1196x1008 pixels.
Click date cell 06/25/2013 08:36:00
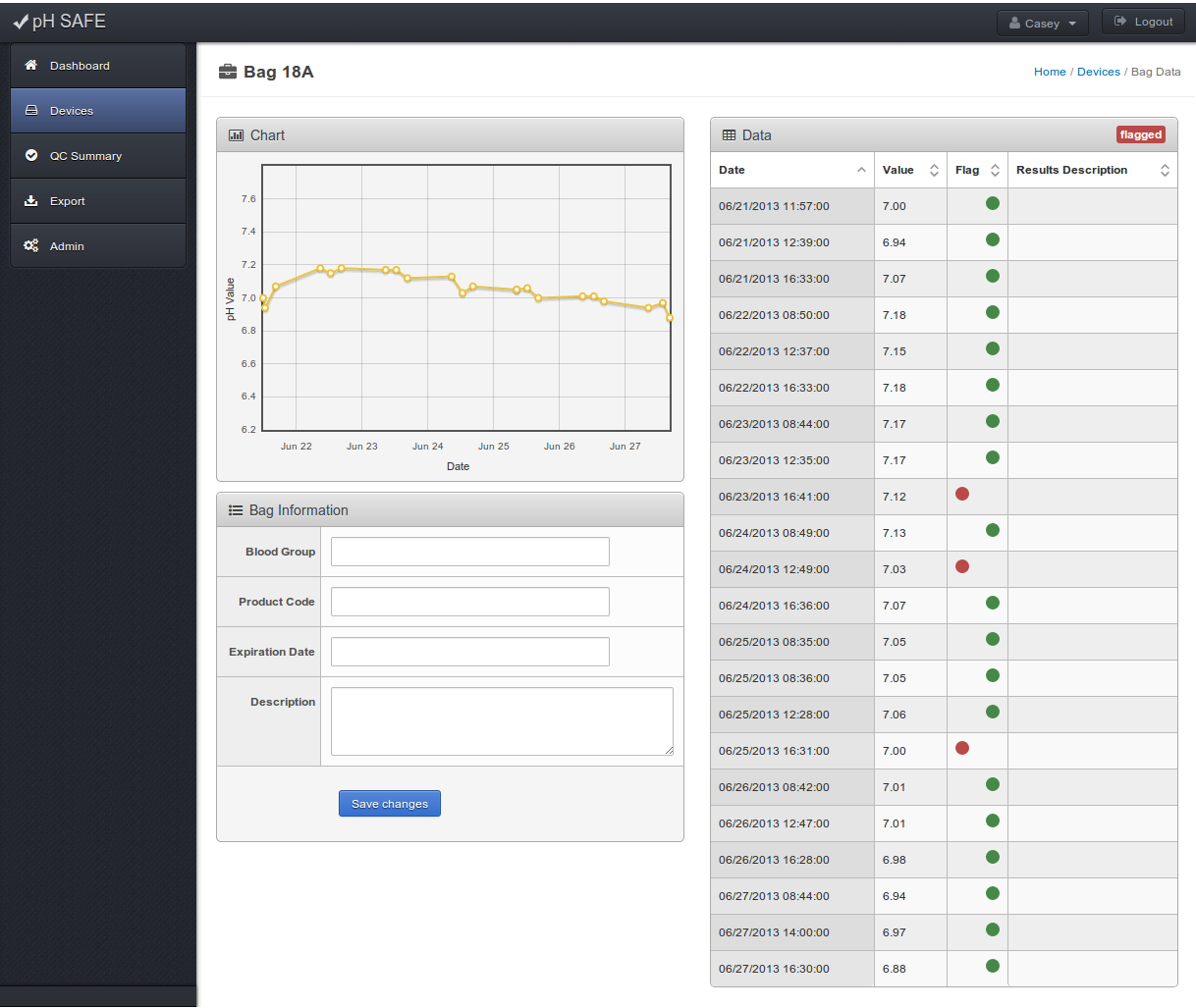792,678
